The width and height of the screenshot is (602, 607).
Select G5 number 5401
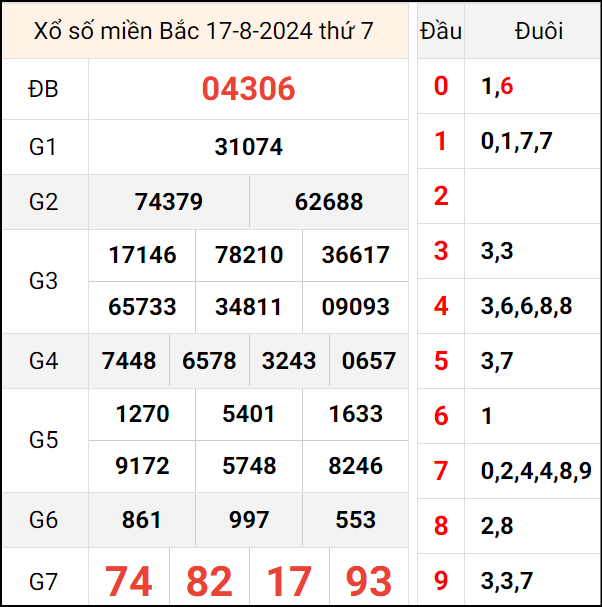click(248, 414)
